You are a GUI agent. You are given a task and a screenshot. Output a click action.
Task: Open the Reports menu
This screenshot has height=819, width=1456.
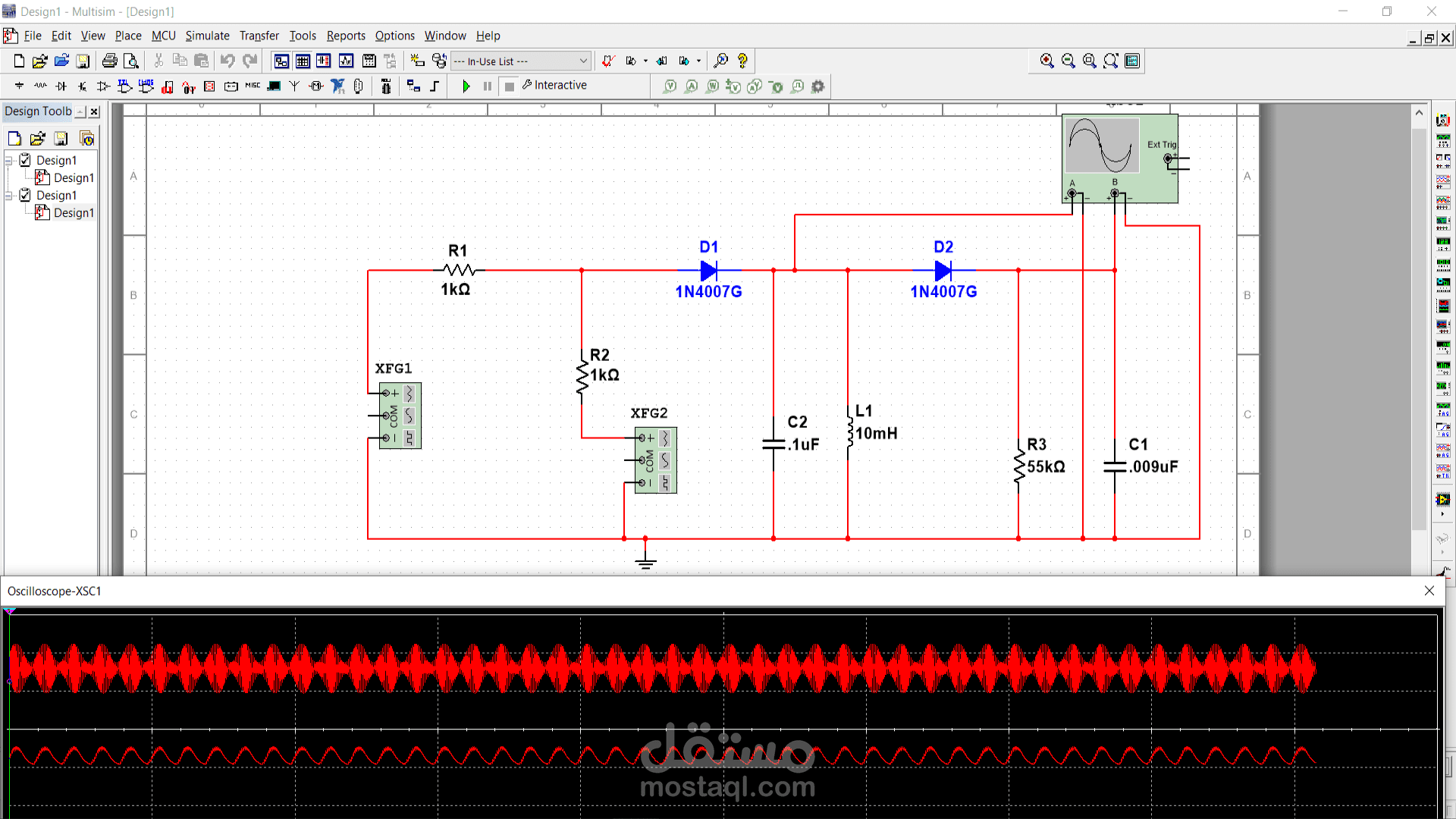pos(346,36)
